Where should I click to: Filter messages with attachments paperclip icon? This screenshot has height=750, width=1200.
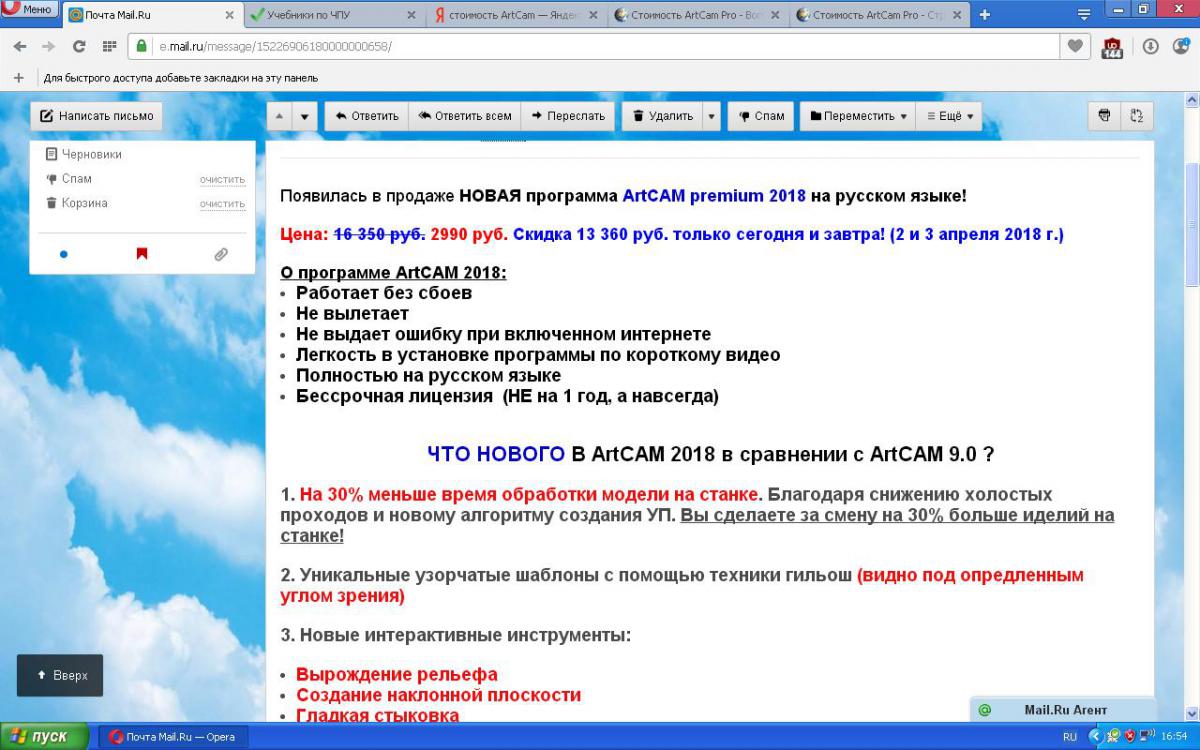[x=221, y=255]
